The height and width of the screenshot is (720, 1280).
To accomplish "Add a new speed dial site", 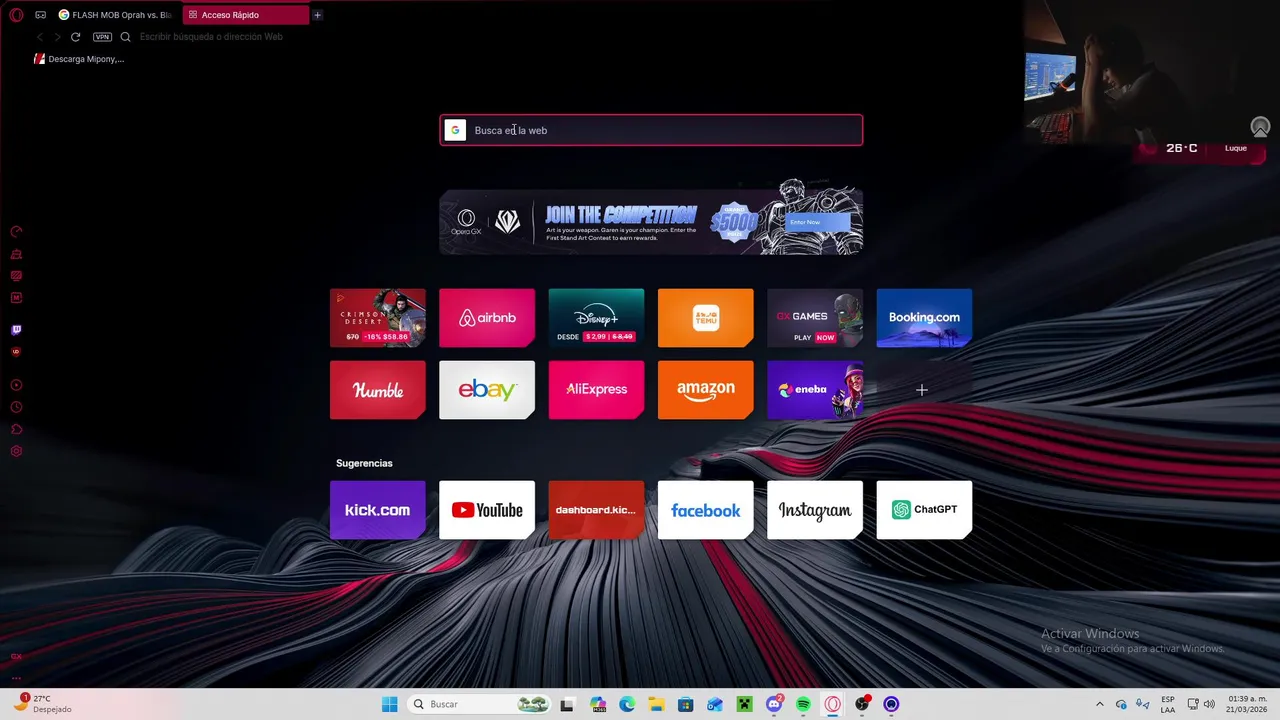I will [922, 390].
